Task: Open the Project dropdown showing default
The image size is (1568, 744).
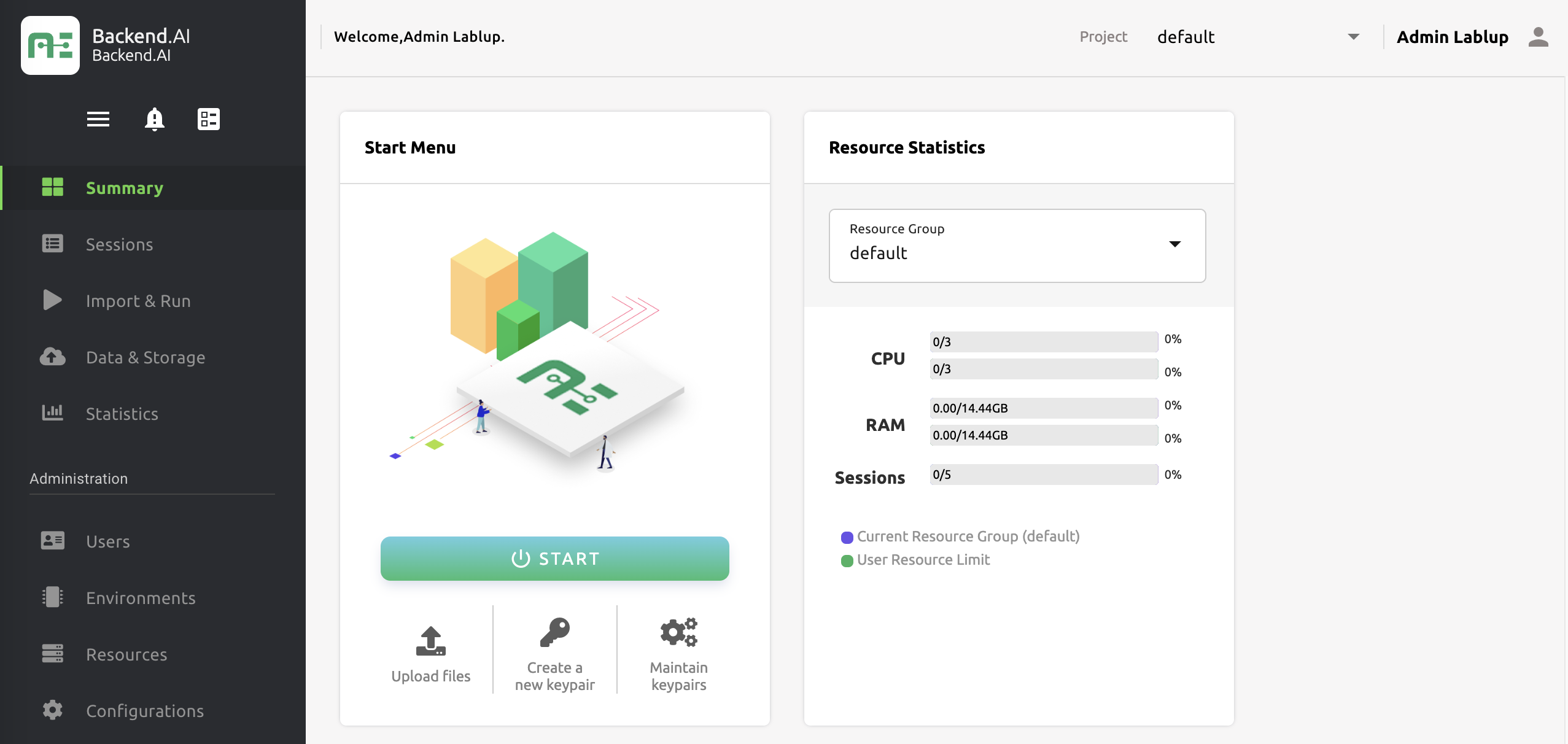Action: pyautogui.click(x=1353, y=36)
